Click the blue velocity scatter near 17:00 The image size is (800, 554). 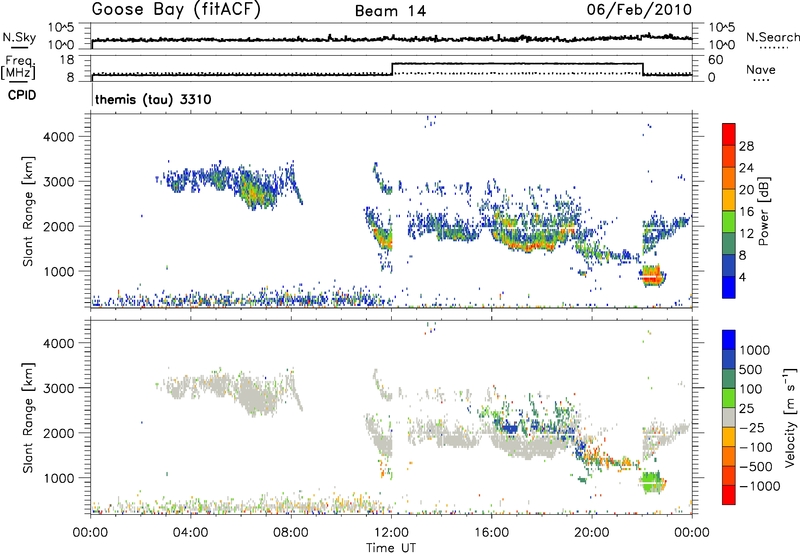(x=510, y=427)
